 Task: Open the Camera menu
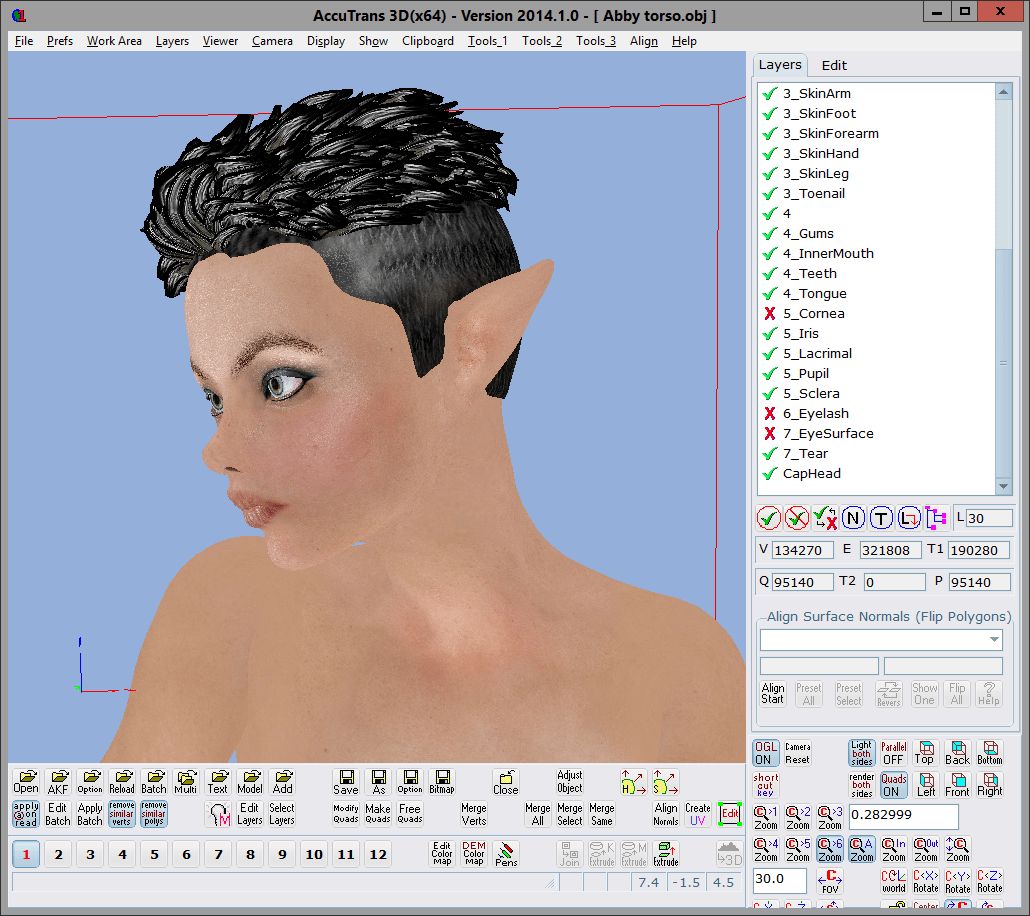click(x=272, y=41)
